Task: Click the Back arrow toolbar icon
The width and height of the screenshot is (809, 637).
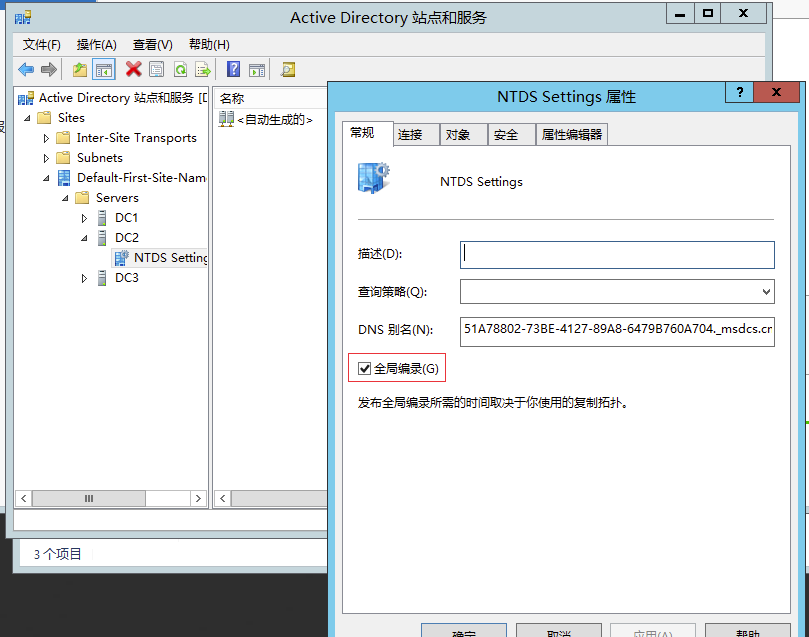Action: (x=26, y=69)
